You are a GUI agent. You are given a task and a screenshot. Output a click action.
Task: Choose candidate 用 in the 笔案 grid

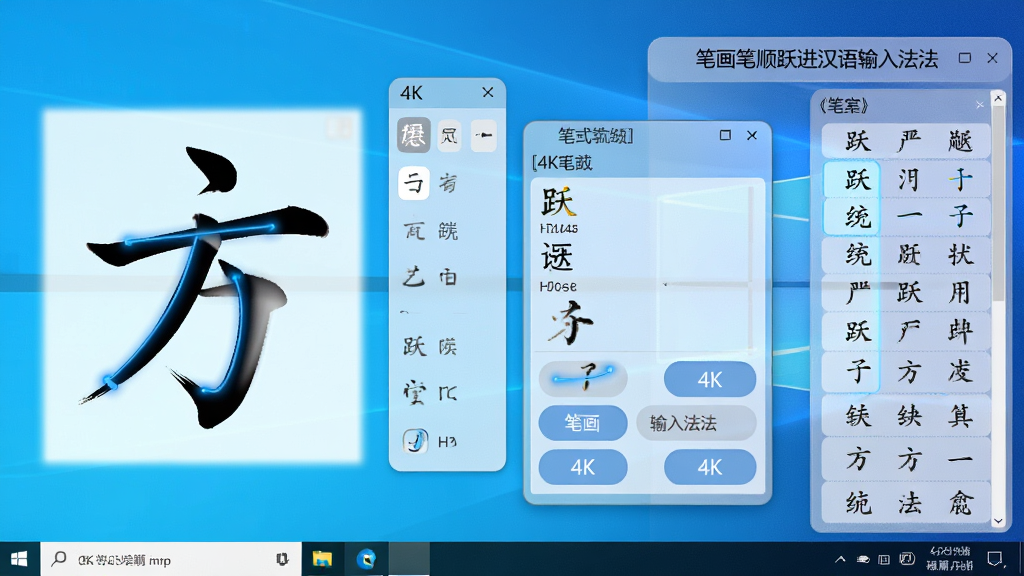pos(960,293)
